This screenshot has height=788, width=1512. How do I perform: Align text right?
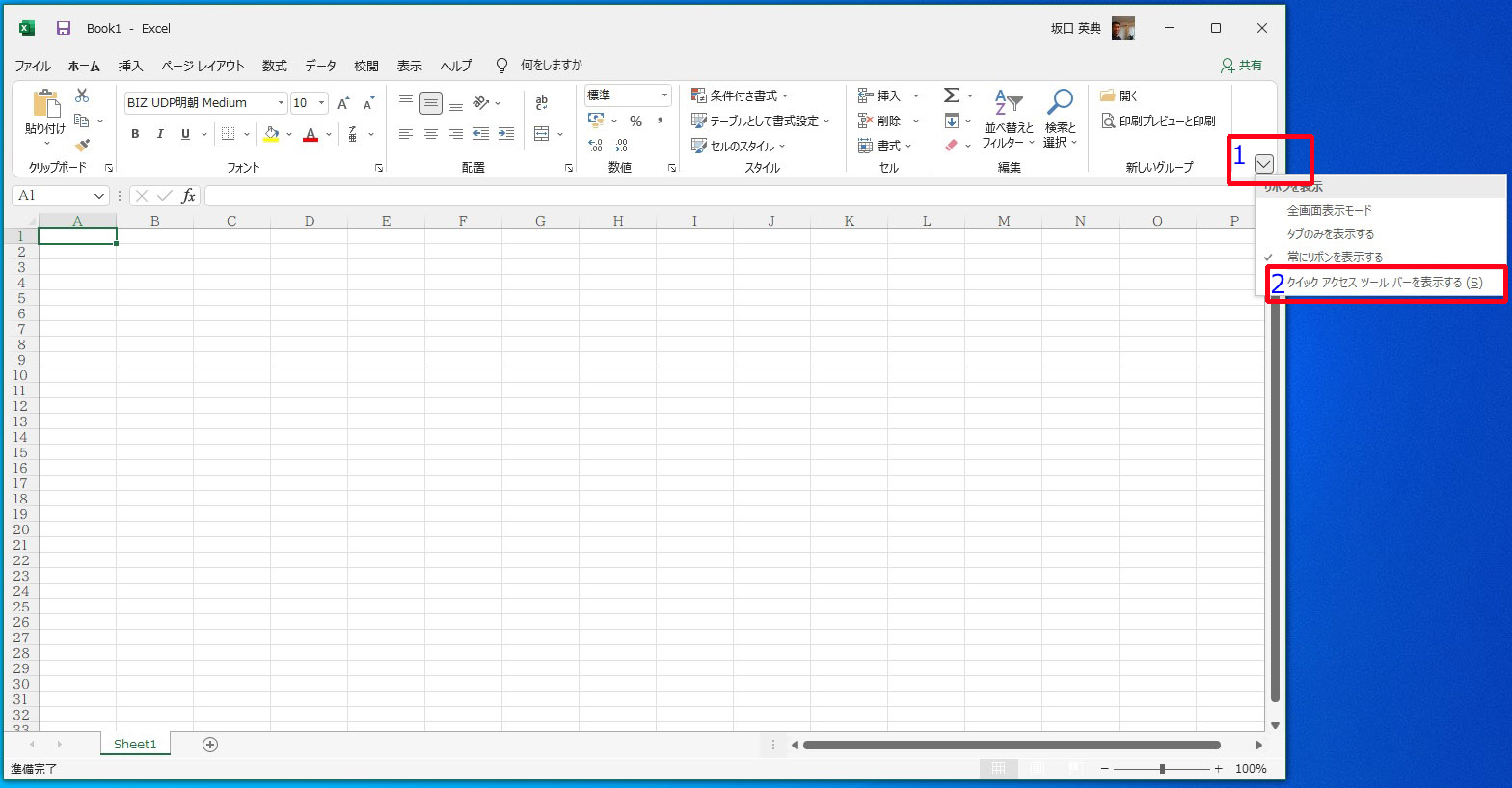(456, 134)
